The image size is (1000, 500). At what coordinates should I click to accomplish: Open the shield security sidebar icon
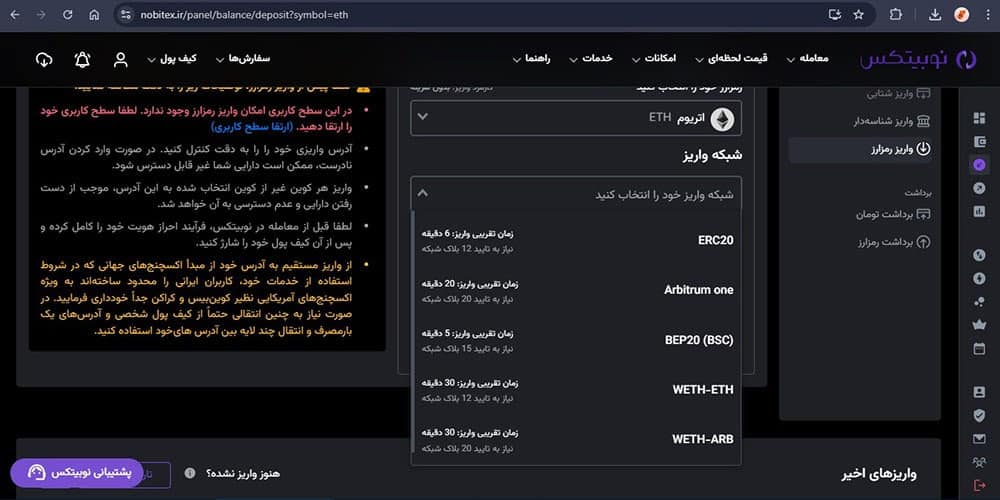979,415
